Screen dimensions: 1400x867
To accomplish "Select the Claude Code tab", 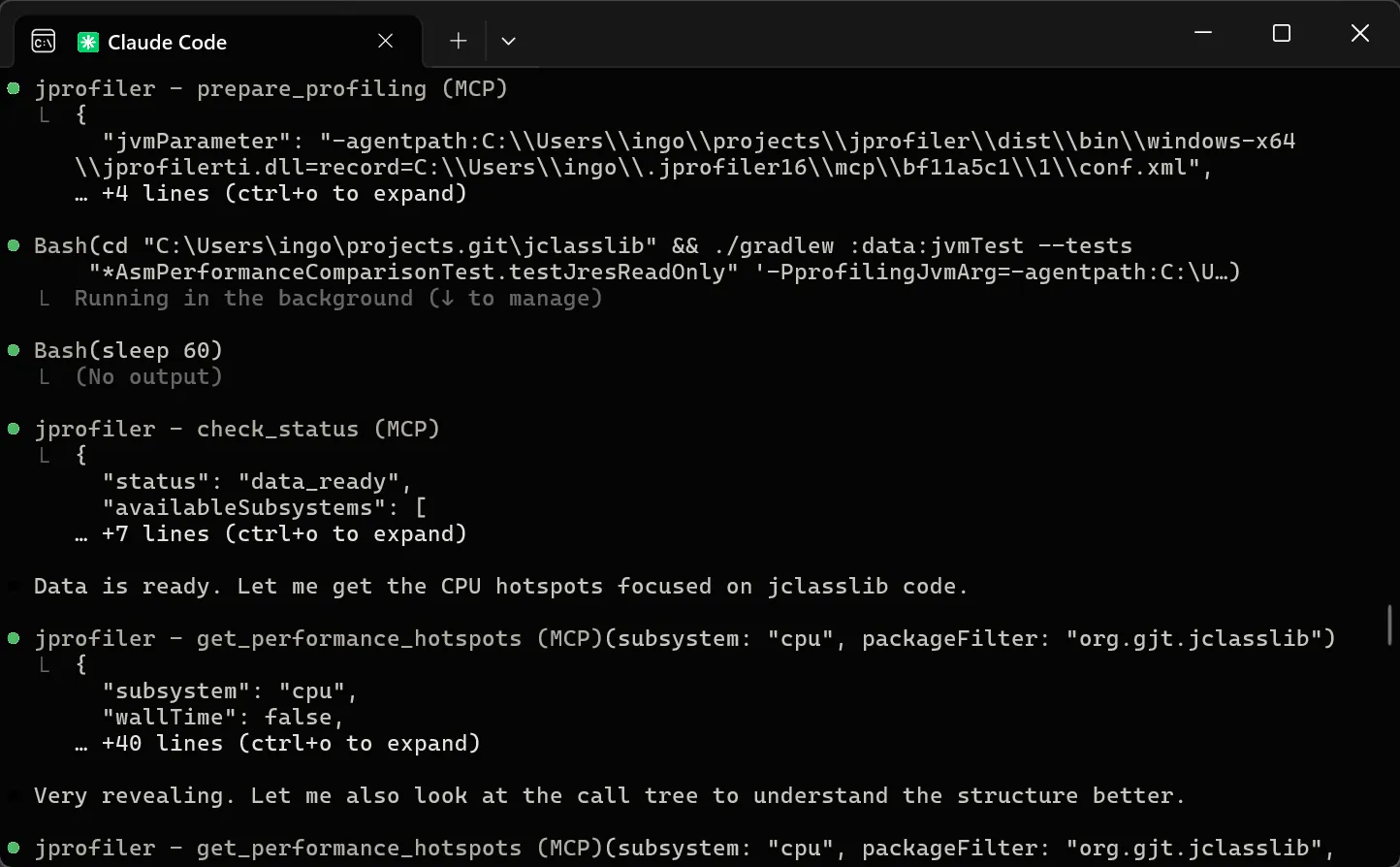I will [x=167, y=41].
